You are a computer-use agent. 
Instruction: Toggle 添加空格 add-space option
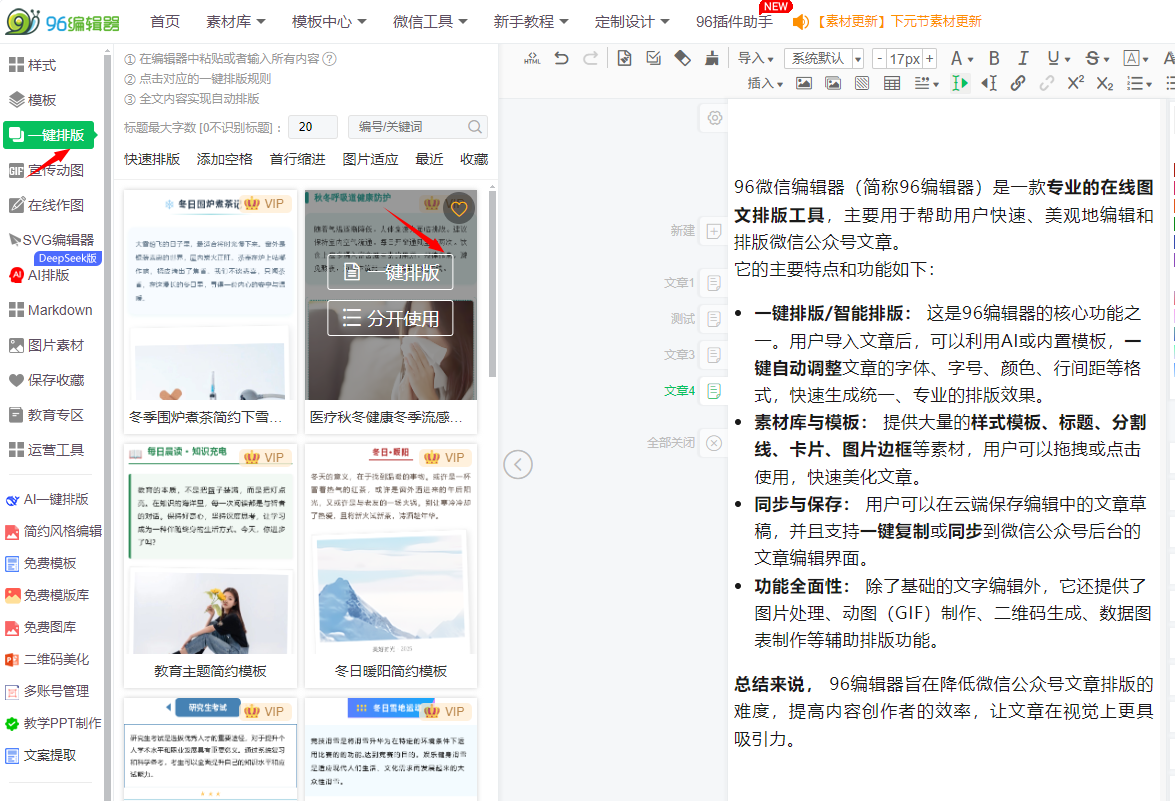[225, 159]
